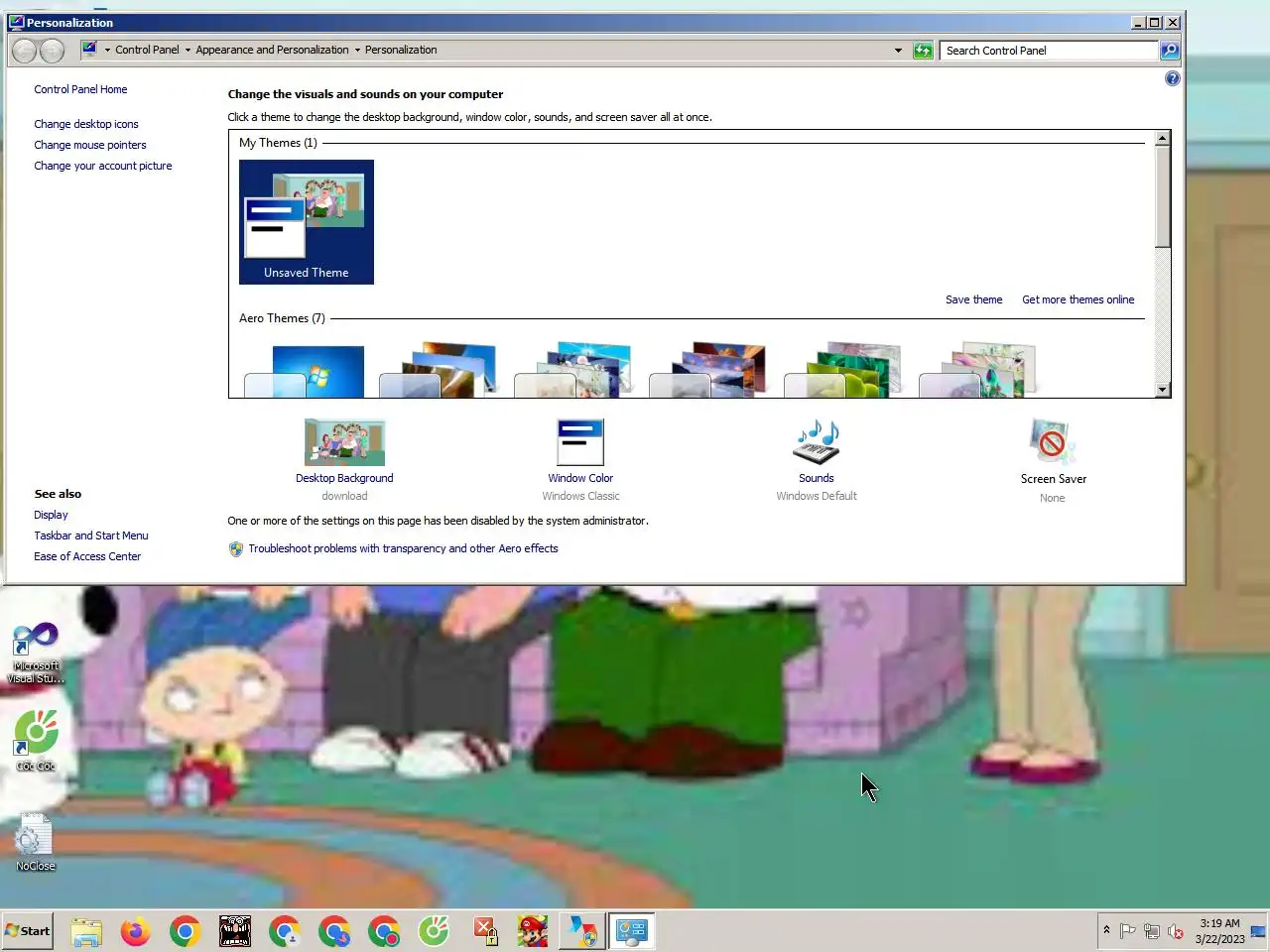This screenshot has width=1270, height=952.
Task: Click the Action Center flag tray icon
Action: click(x=1128, y=931)
